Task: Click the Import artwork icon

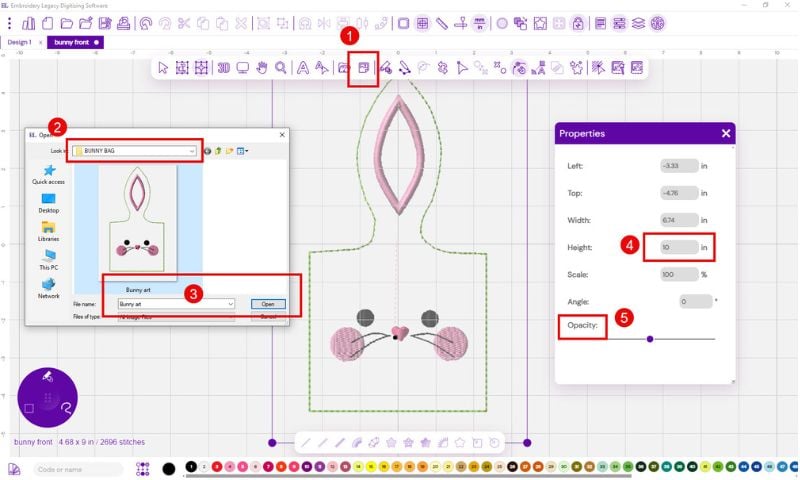Action: (x=363, y=68)
